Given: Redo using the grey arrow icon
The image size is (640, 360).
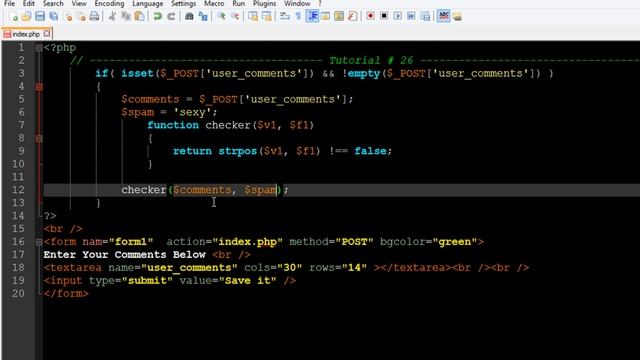Looking at the screenshot, I should point(171,16).
